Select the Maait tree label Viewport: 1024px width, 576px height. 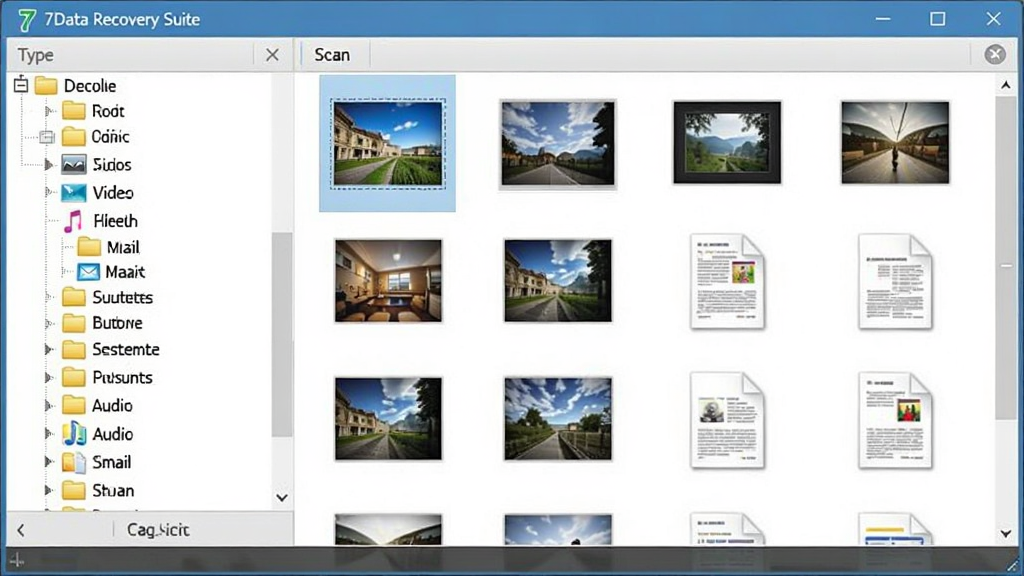click(x=125, y=272)
